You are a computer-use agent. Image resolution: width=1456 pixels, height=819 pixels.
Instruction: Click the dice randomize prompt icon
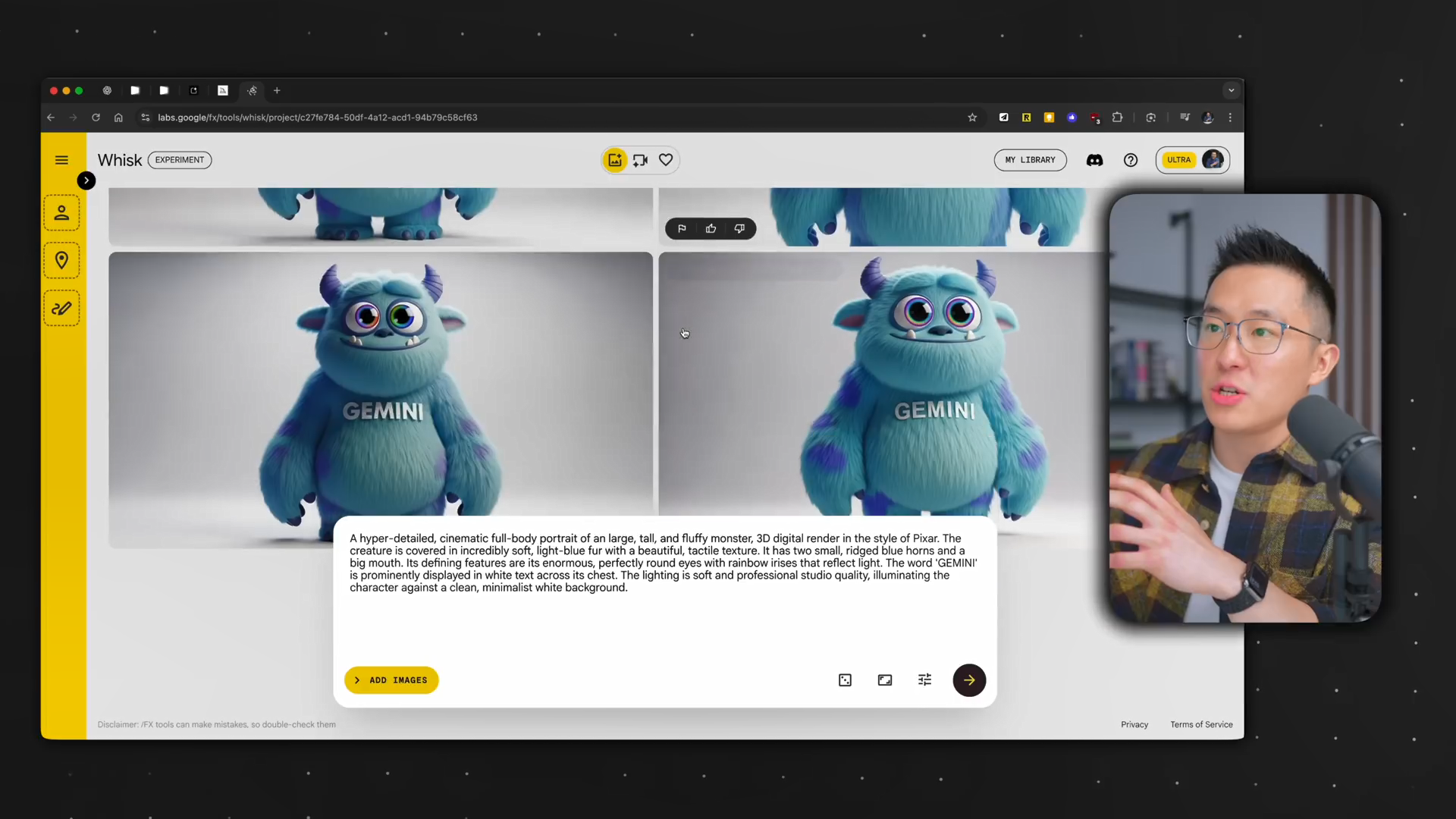(845, 680)
